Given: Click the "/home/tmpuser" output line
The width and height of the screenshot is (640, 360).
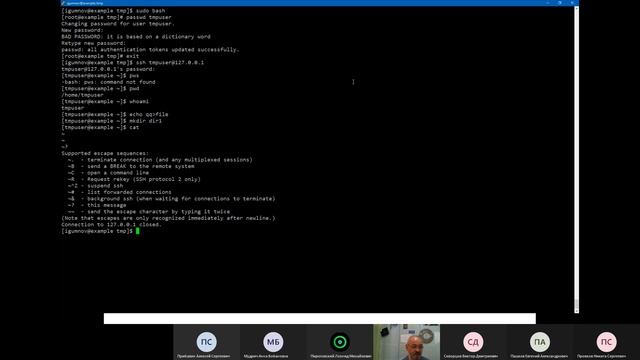Looking at the screenshot, I should coord(82,95).
